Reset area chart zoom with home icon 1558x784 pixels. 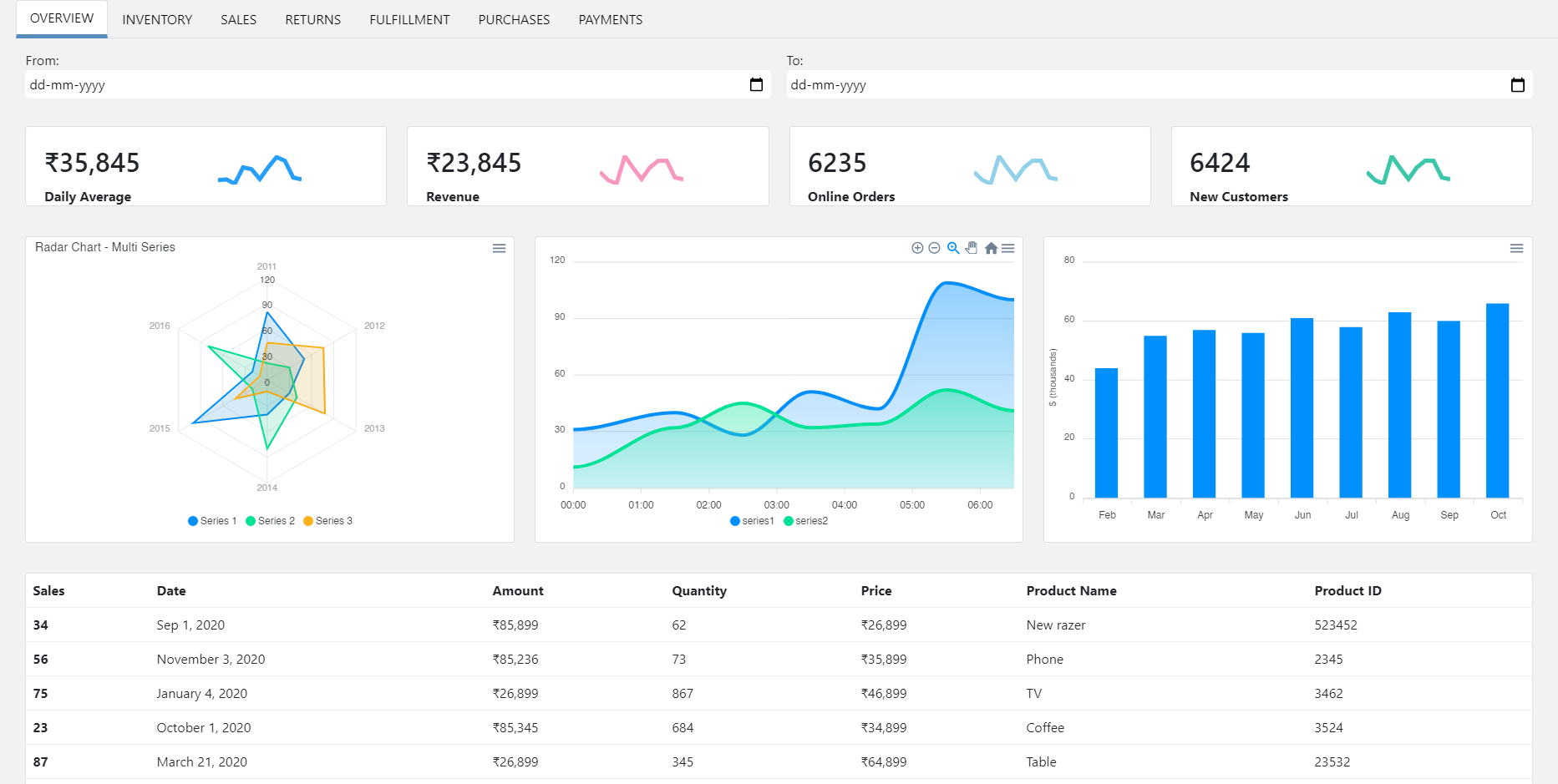tap(991, 248)
